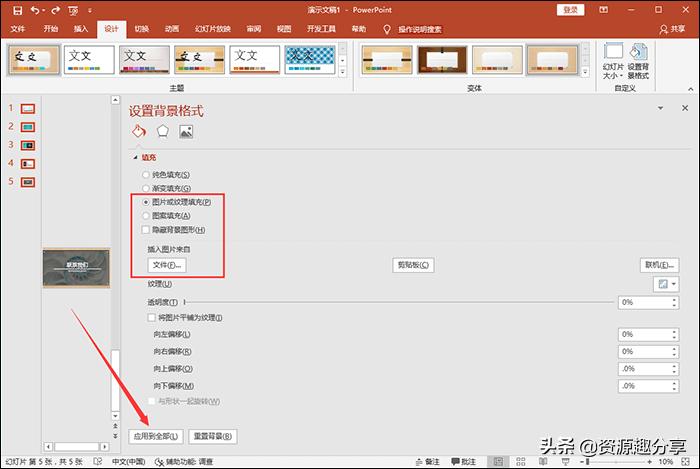Image resolution: width=700 pixels, height=469 pixels.
Task: Undo the last action
Action: pyautogui.click(x=35, y=10)
